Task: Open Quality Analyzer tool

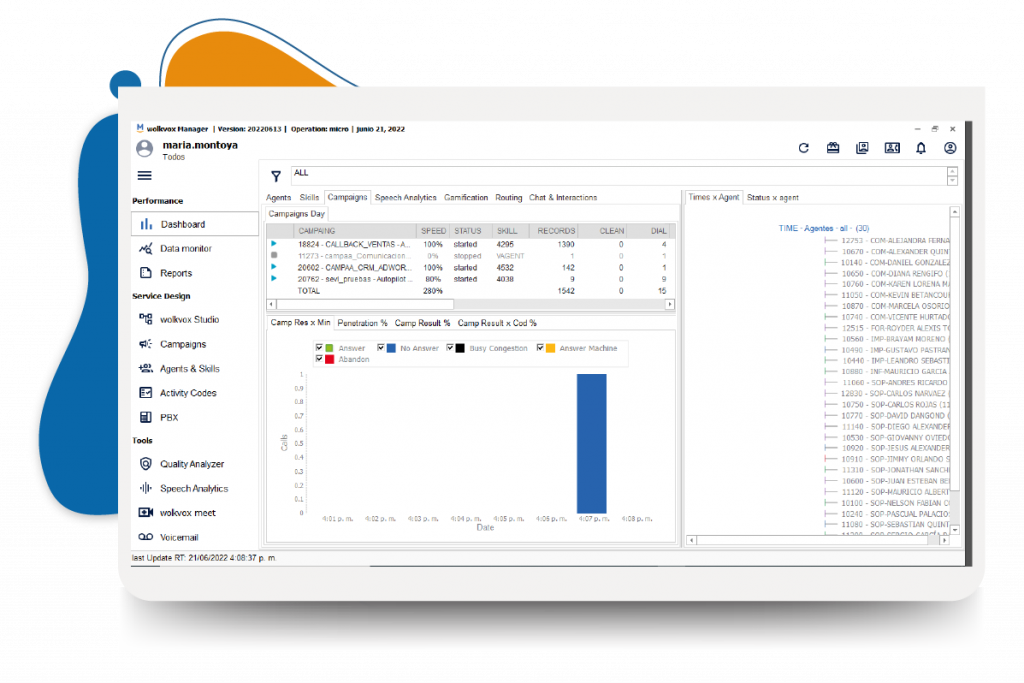Action: (192, 464)
